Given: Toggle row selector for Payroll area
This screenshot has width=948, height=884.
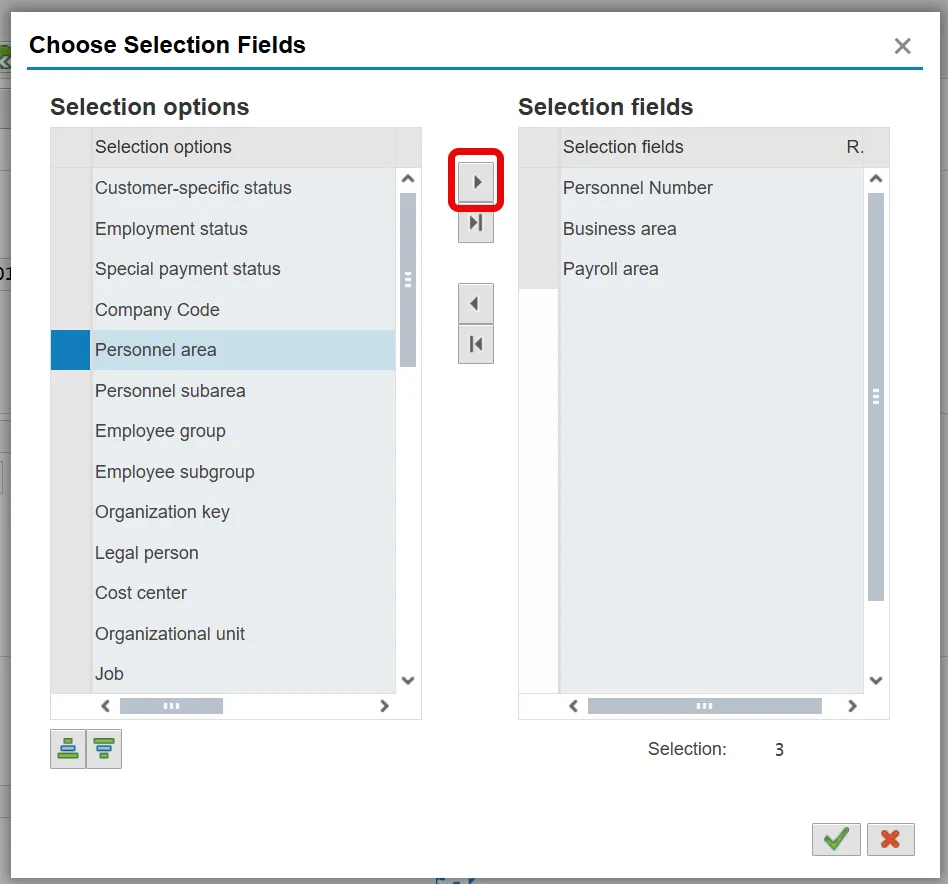Looking at the screenshot, I should click(x=538, y=269).
